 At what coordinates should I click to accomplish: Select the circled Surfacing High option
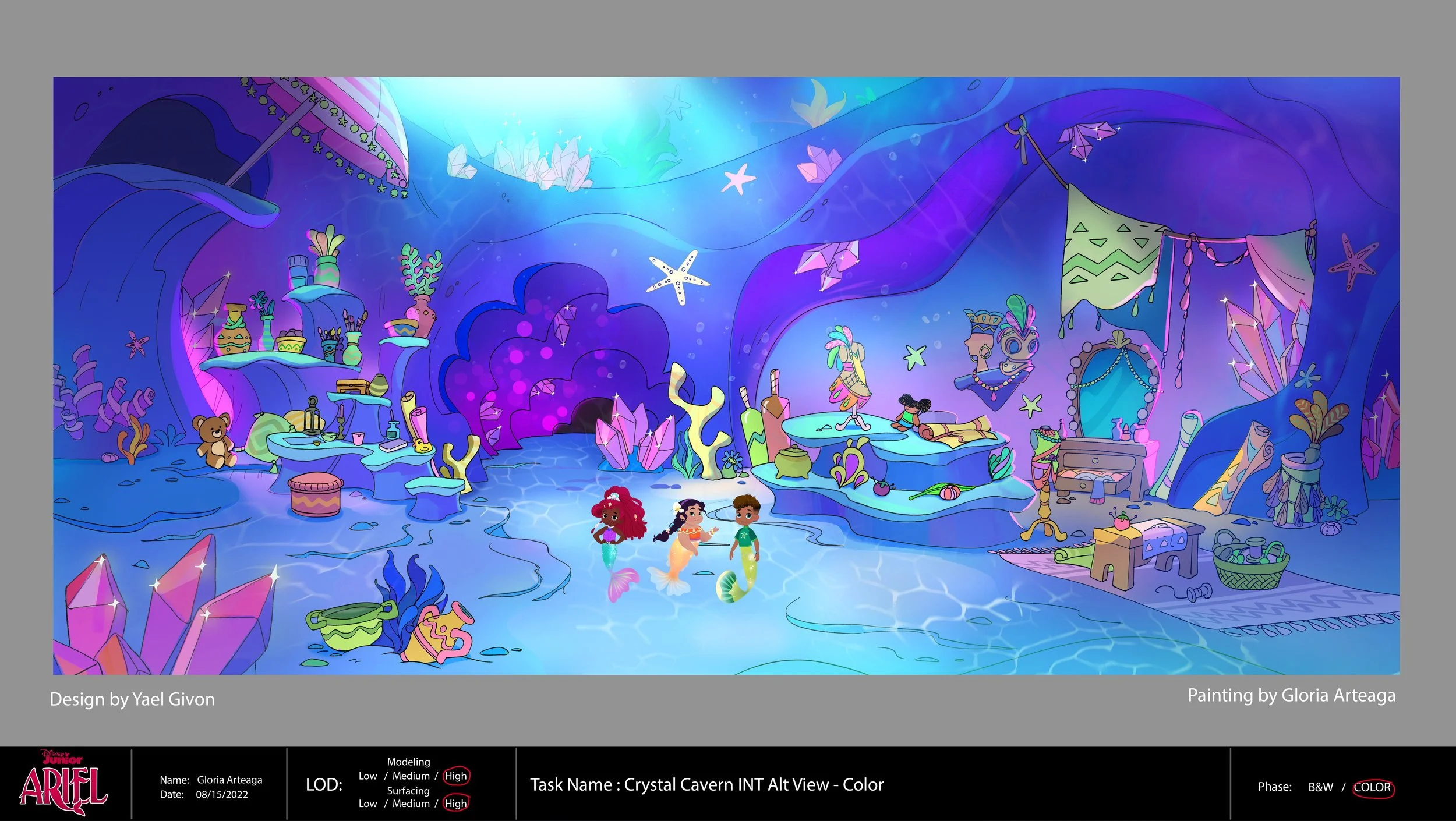pos(455,804)
